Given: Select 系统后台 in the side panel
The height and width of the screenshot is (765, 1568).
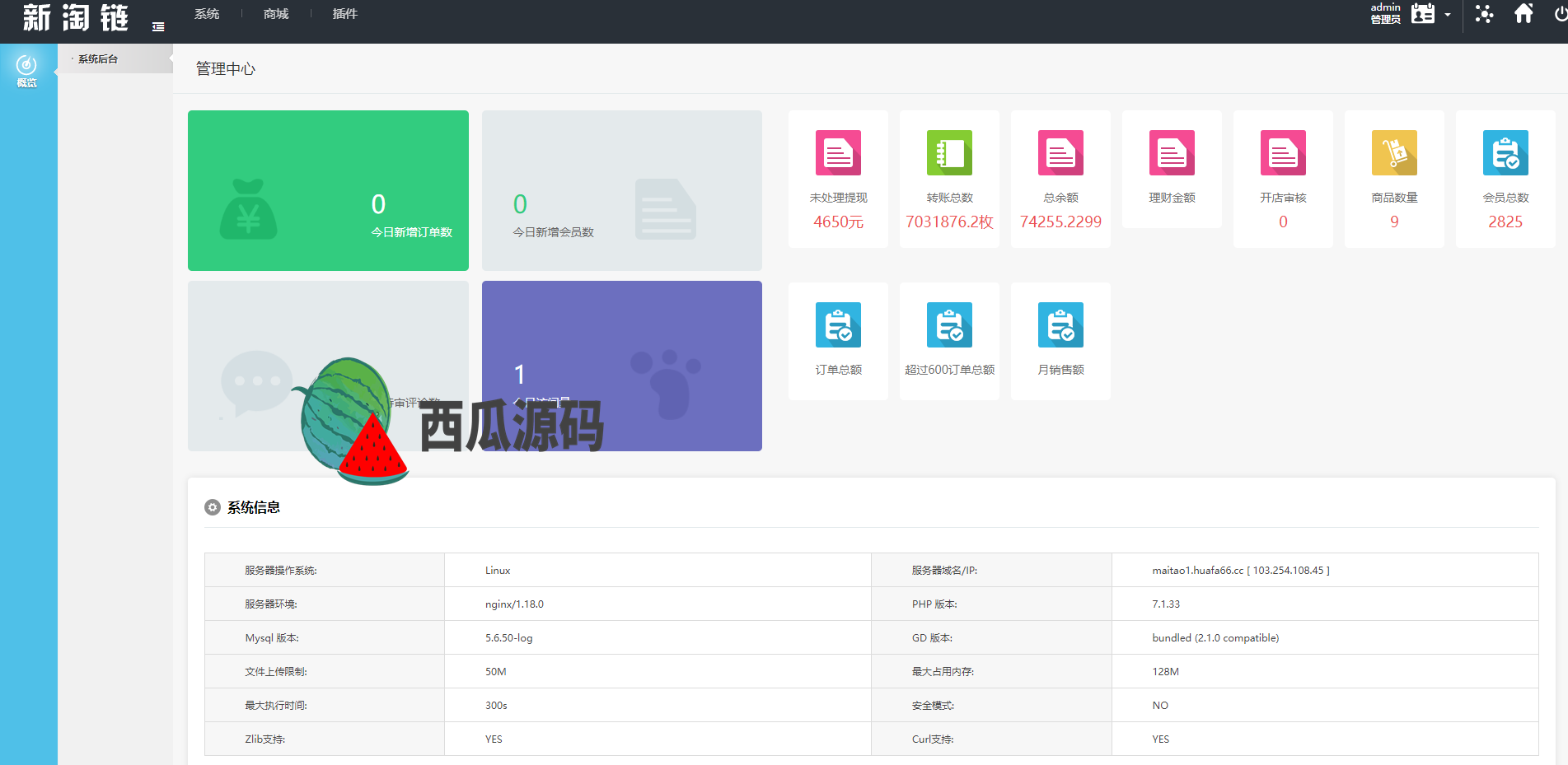Looking at the screenshot, I should (x=98, y=59).
